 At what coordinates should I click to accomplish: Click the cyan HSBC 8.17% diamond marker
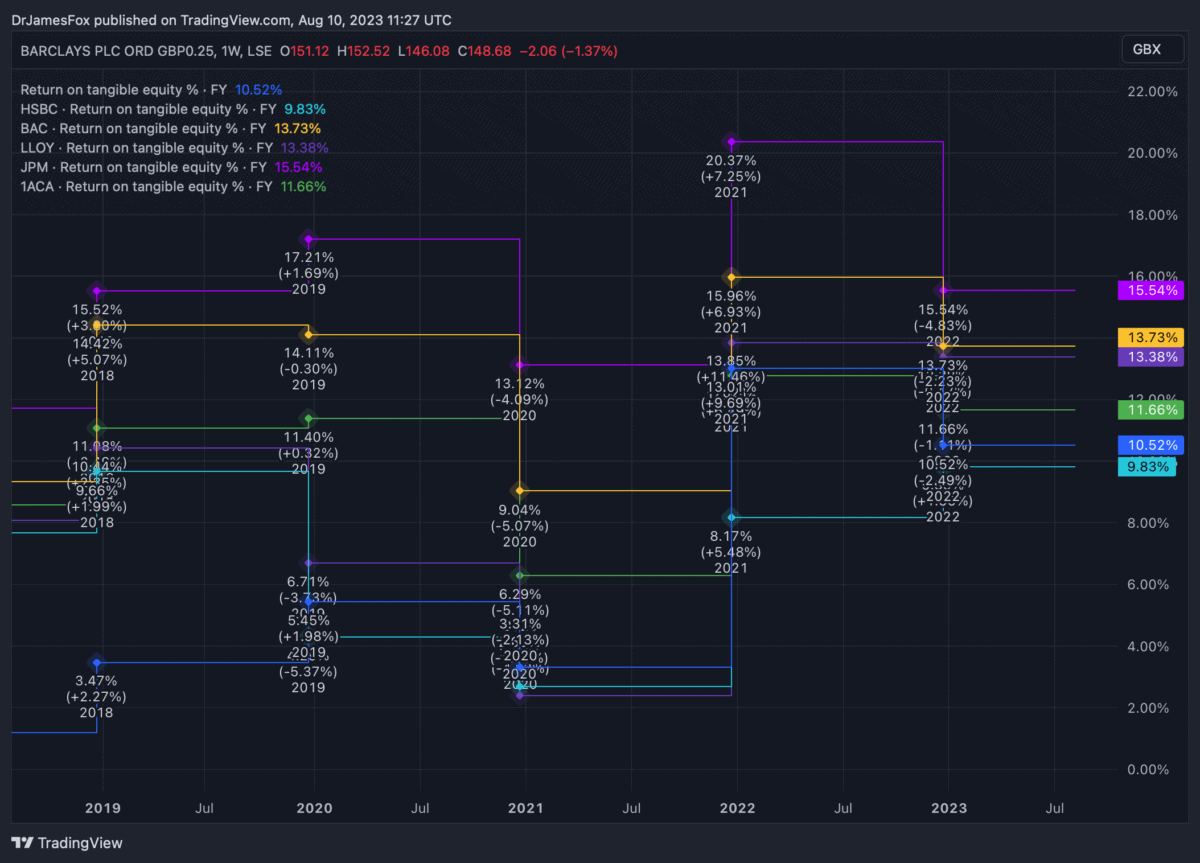click(732, 517)
